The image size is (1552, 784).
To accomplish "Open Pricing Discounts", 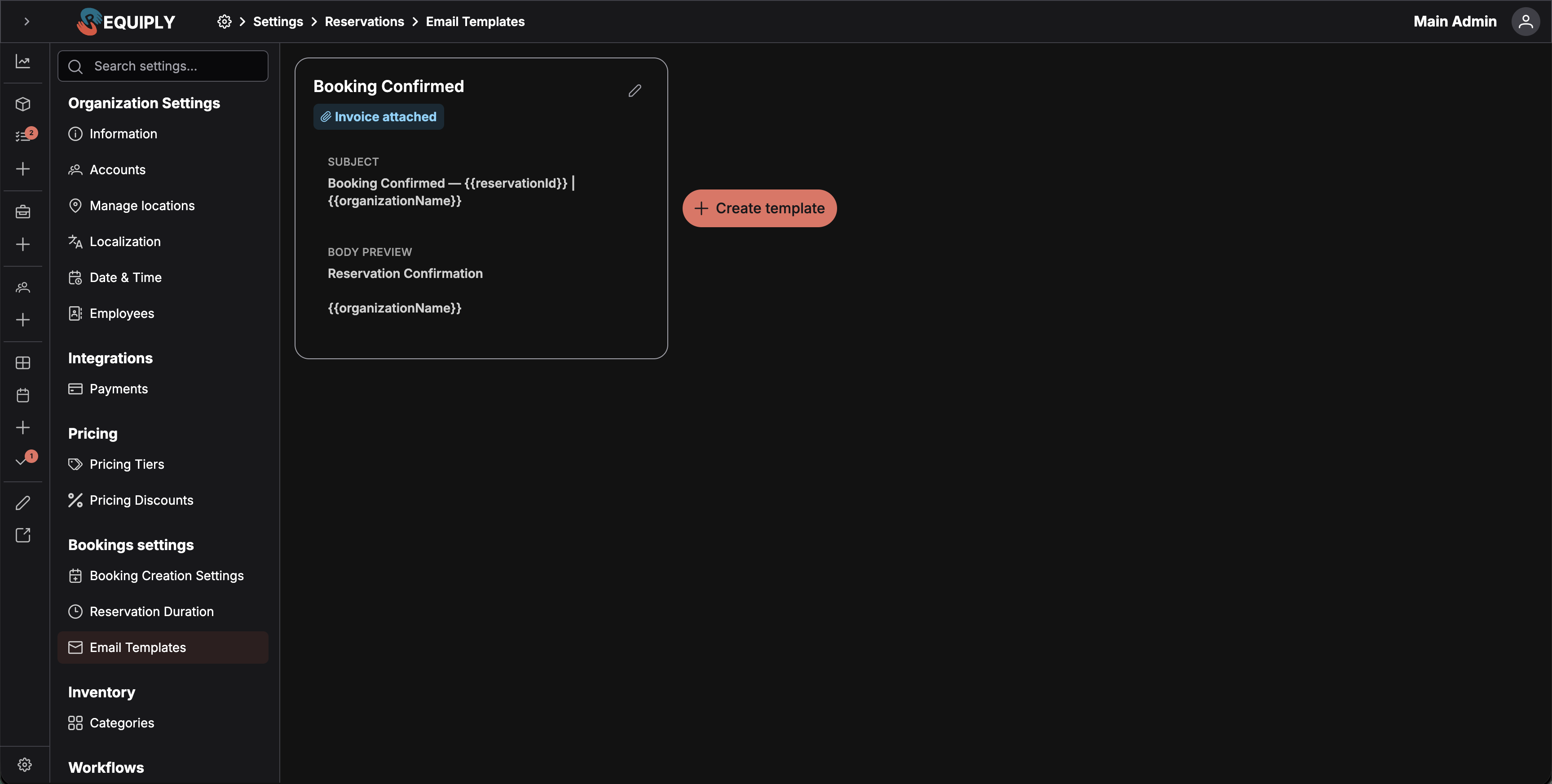I will pyautogui.click(x=163, y=500).
